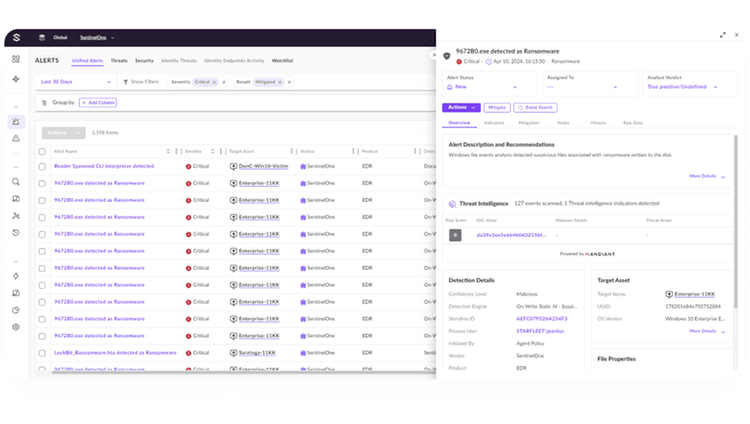
Task: Remove the Critical severity filter chip
Action: click(x=214, y=82)
